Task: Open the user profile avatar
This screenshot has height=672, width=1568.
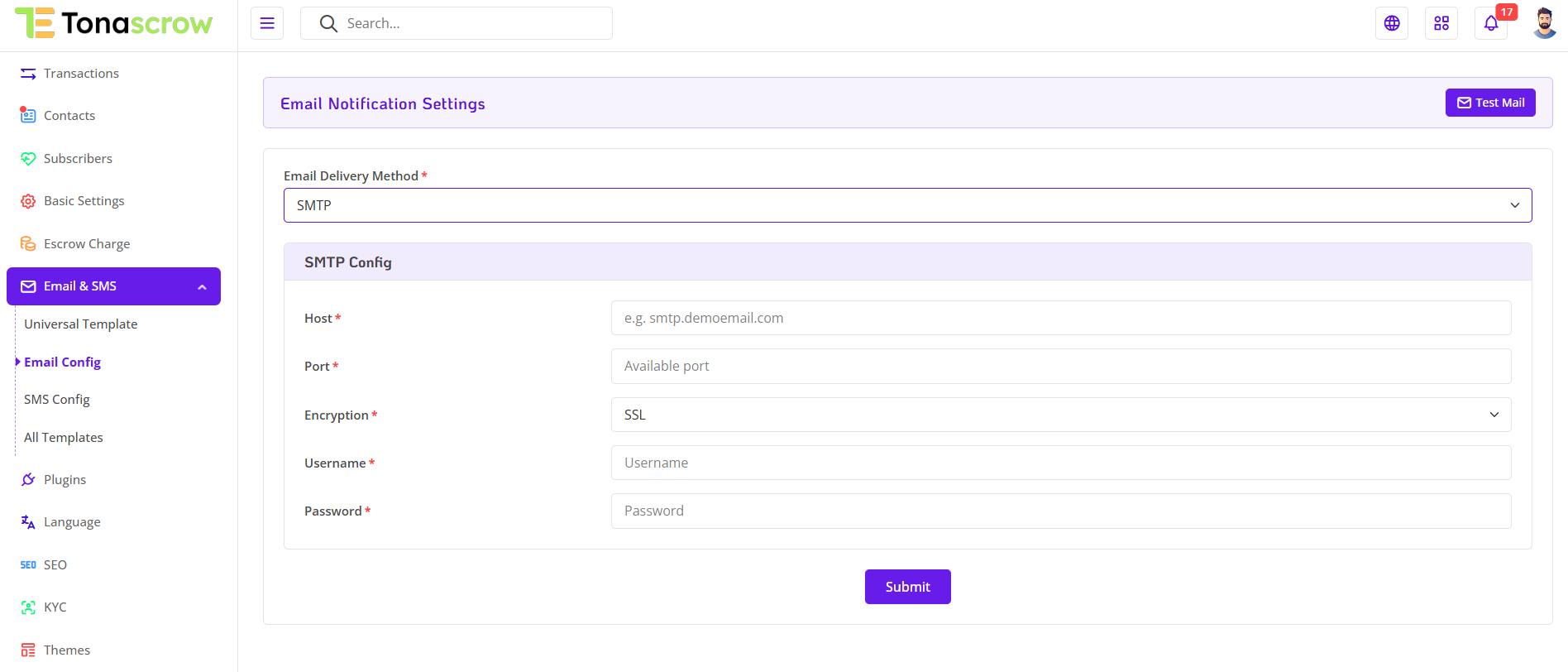Action: tap(1544, 23)
